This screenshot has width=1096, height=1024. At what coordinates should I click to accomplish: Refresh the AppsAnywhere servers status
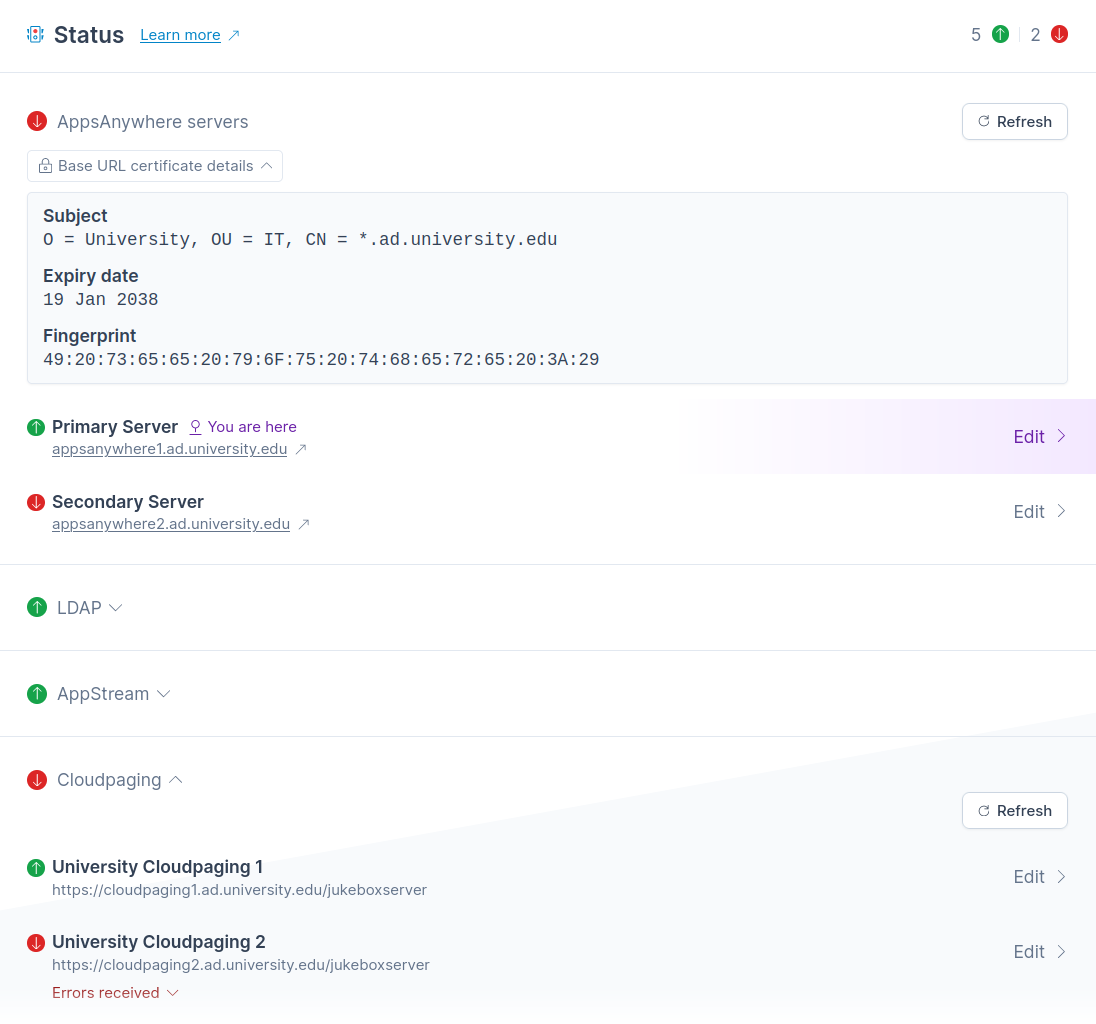[x=1014, y=122]
